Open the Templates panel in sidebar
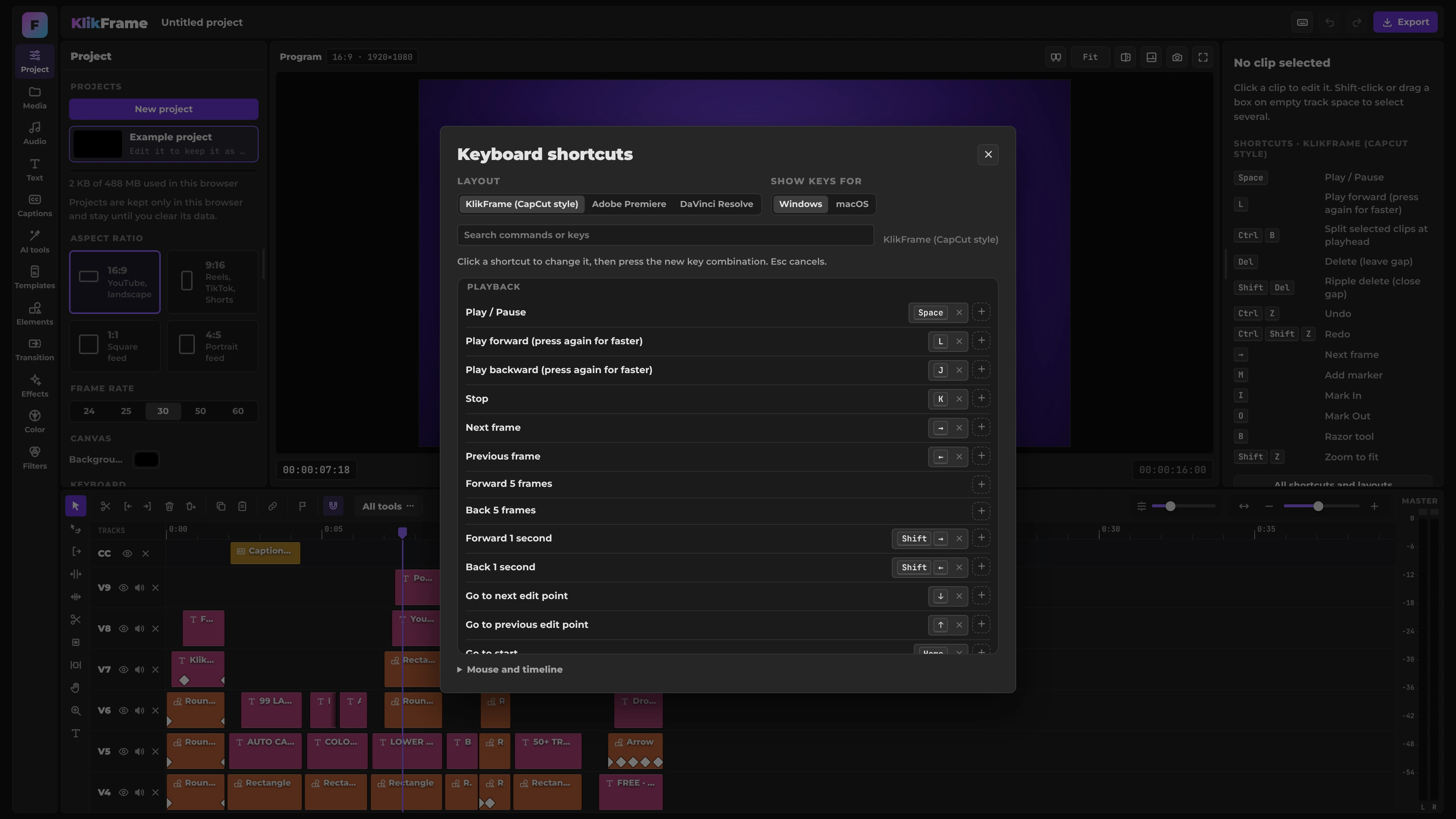 [35, 278]
